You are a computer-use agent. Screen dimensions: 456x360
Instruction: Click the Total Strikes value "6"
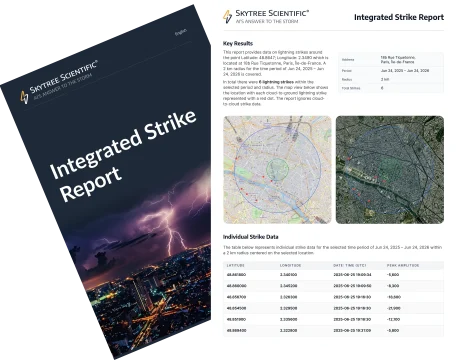pos(382,88)
